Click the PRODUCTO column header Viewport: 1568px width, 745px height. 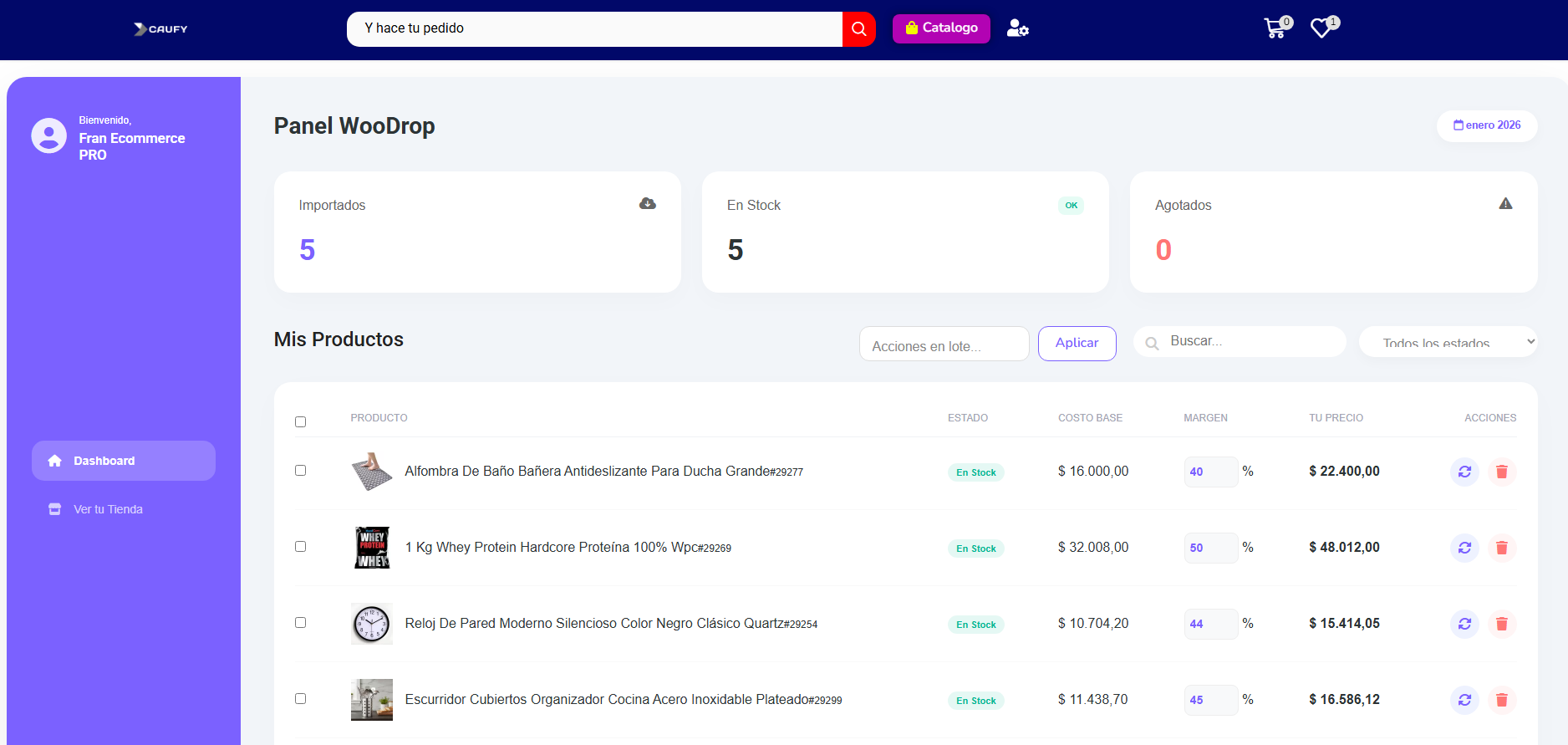[379, 418]
